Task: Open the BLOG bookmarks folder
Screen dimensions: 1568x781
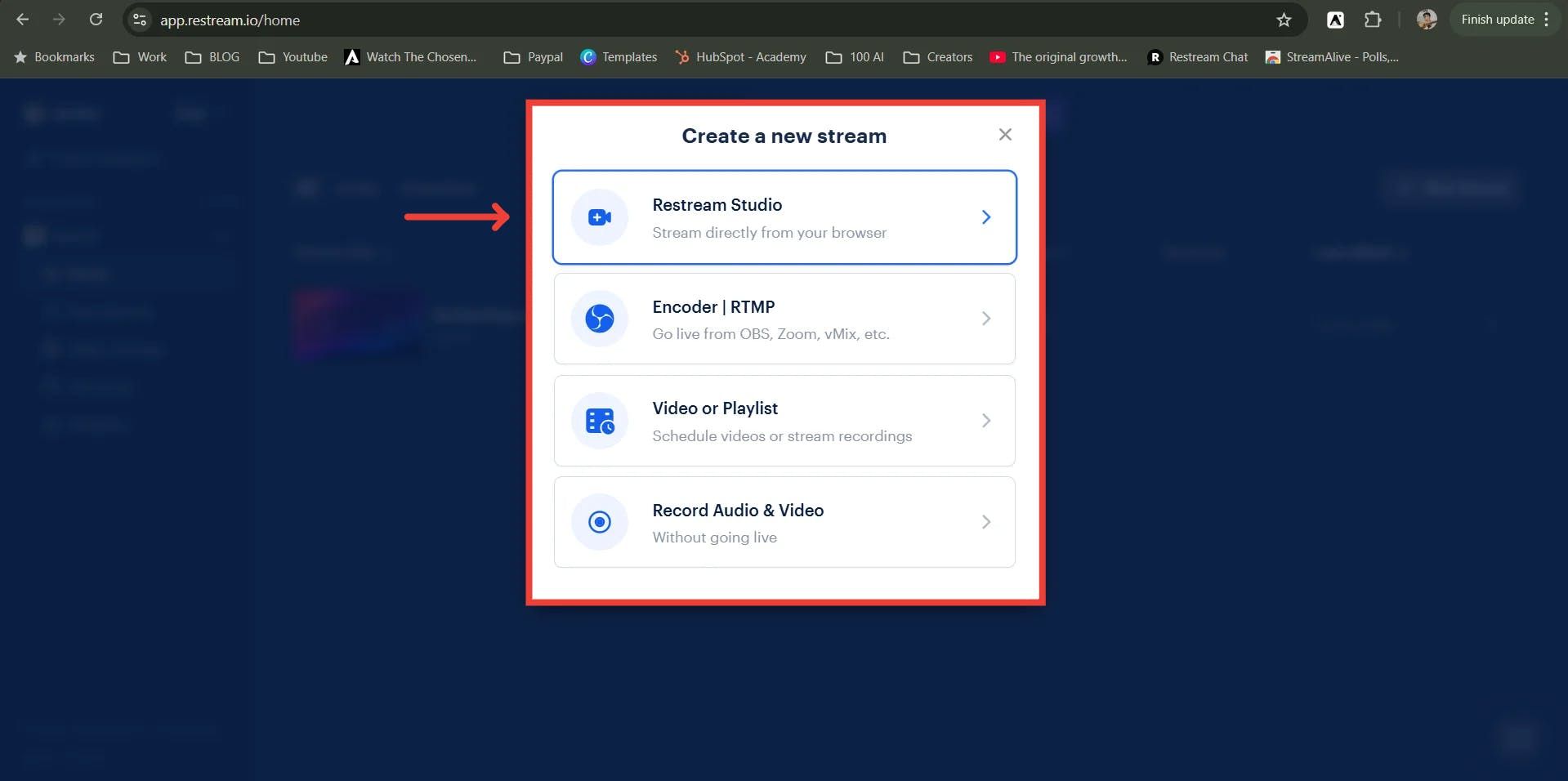Action: (x=212, y=57)
